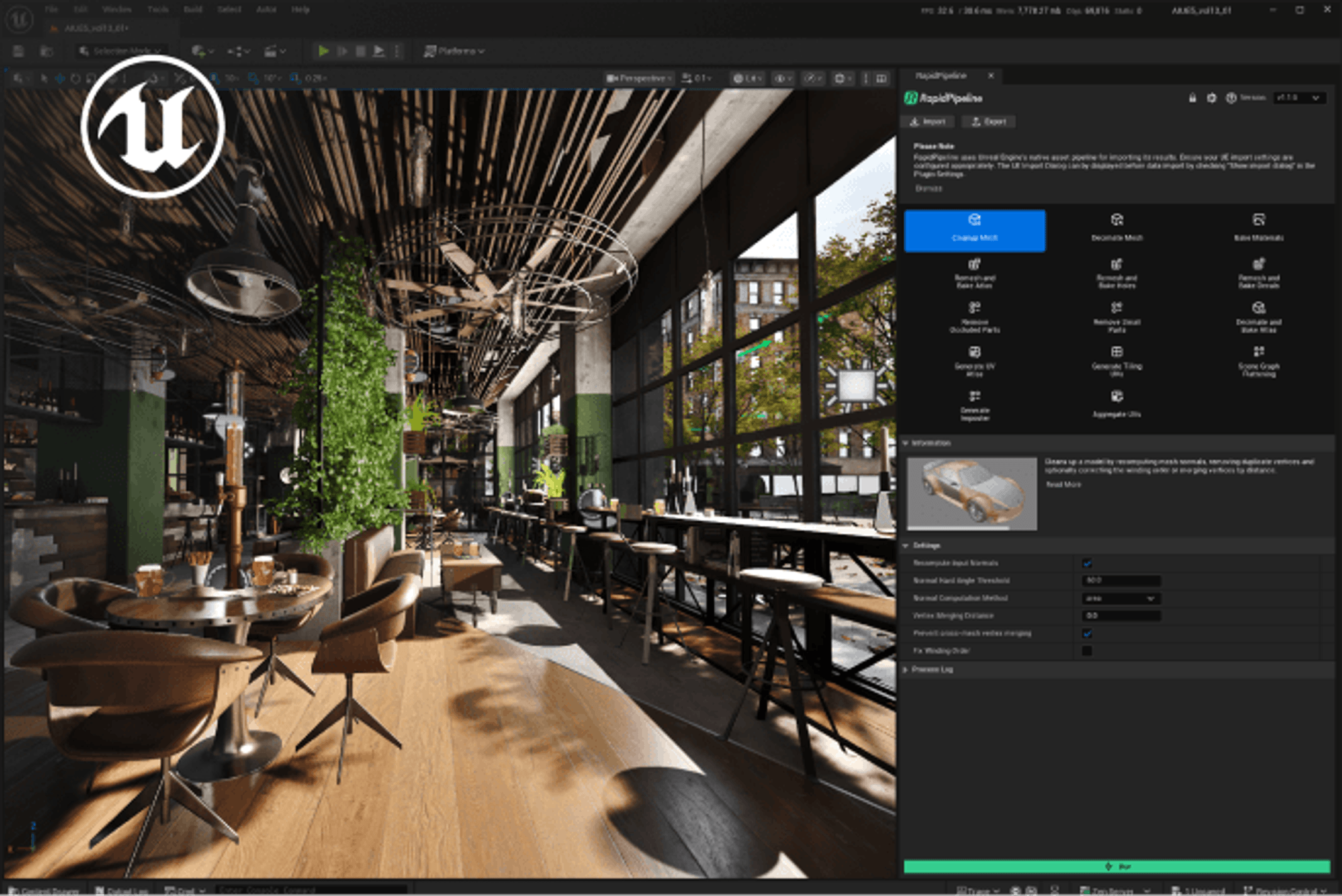The width and height of the screenshot is (1342, 896).
Task: Click the green Run bar
Action: (x=1116, y=866)
